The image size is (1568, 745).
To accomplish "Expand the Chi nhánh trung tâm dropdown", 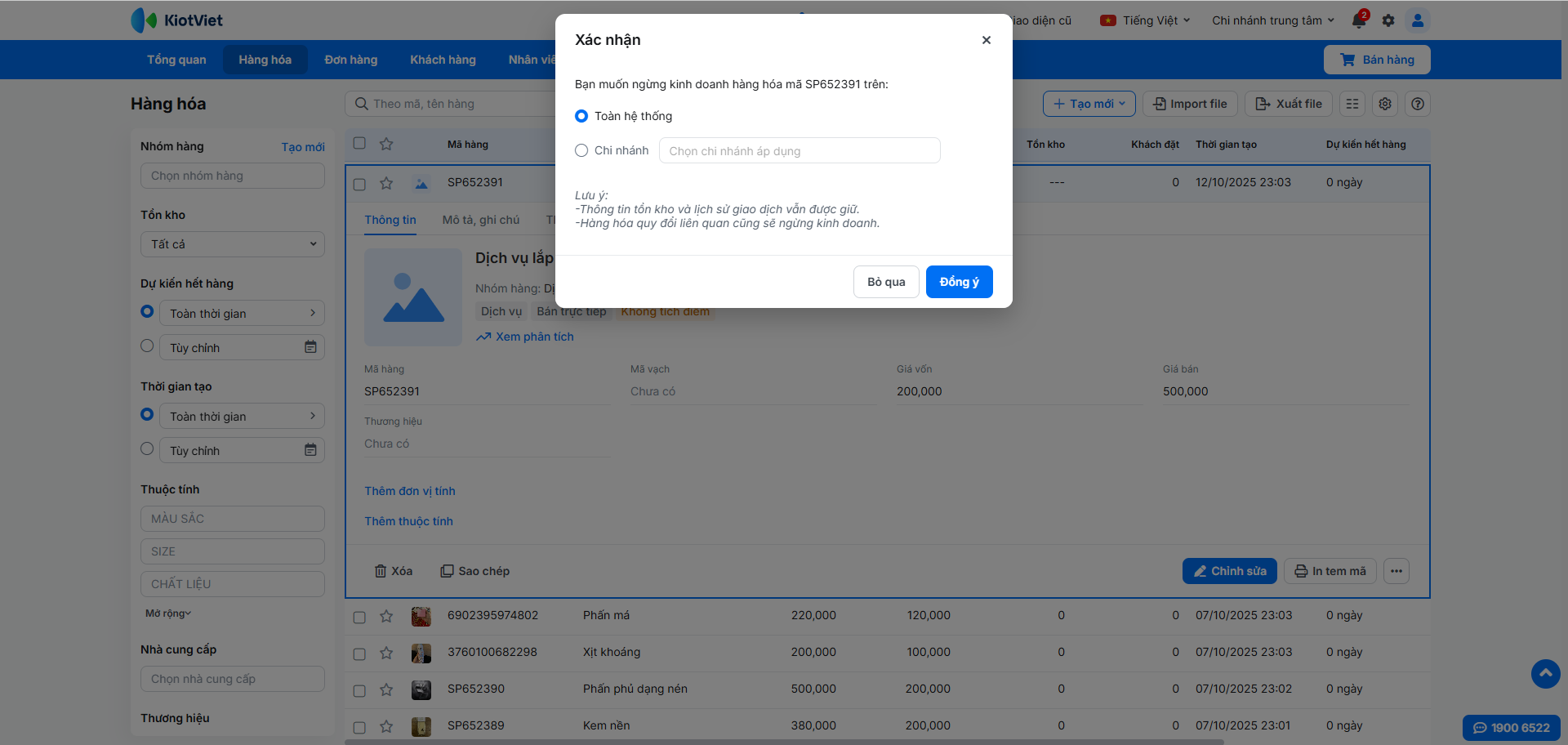I will click(x=1272, y=20).
